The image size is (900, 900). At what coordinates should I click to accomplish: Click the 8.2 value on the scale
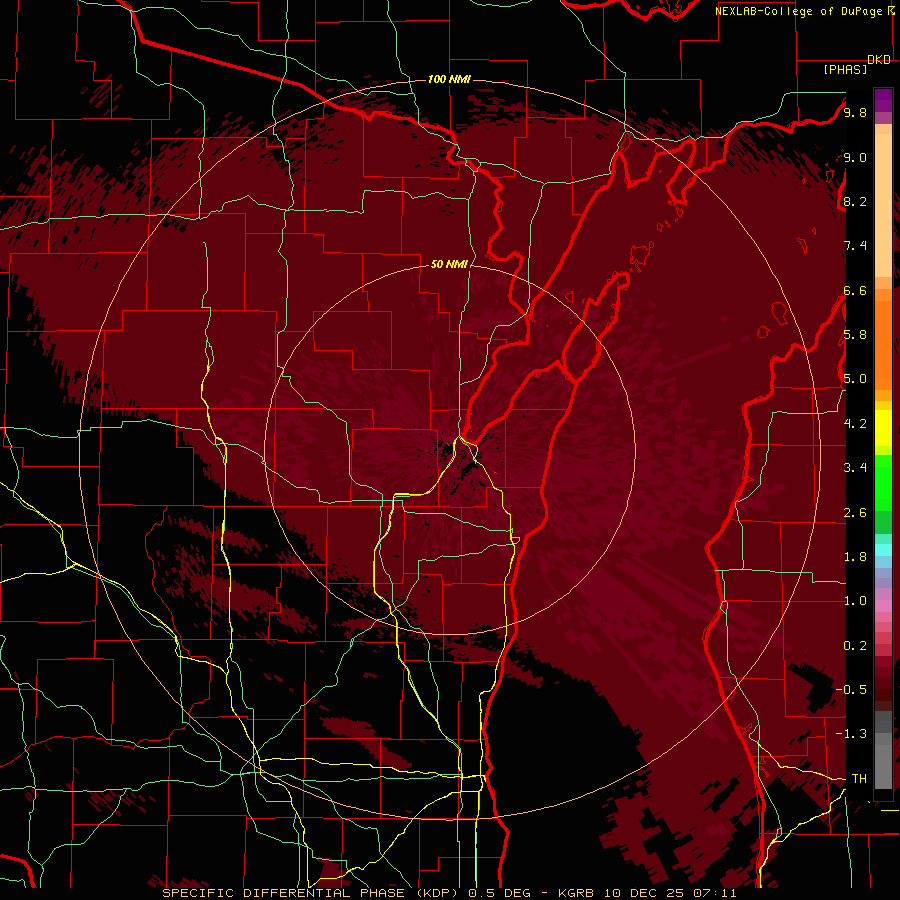pyautogui.click(x=855, y=201)
